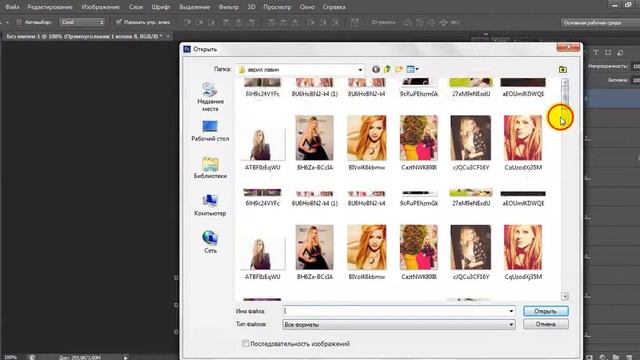The image size is (640, 360).
Task: Select the 3D rotate mode icon
Action: 408,22
